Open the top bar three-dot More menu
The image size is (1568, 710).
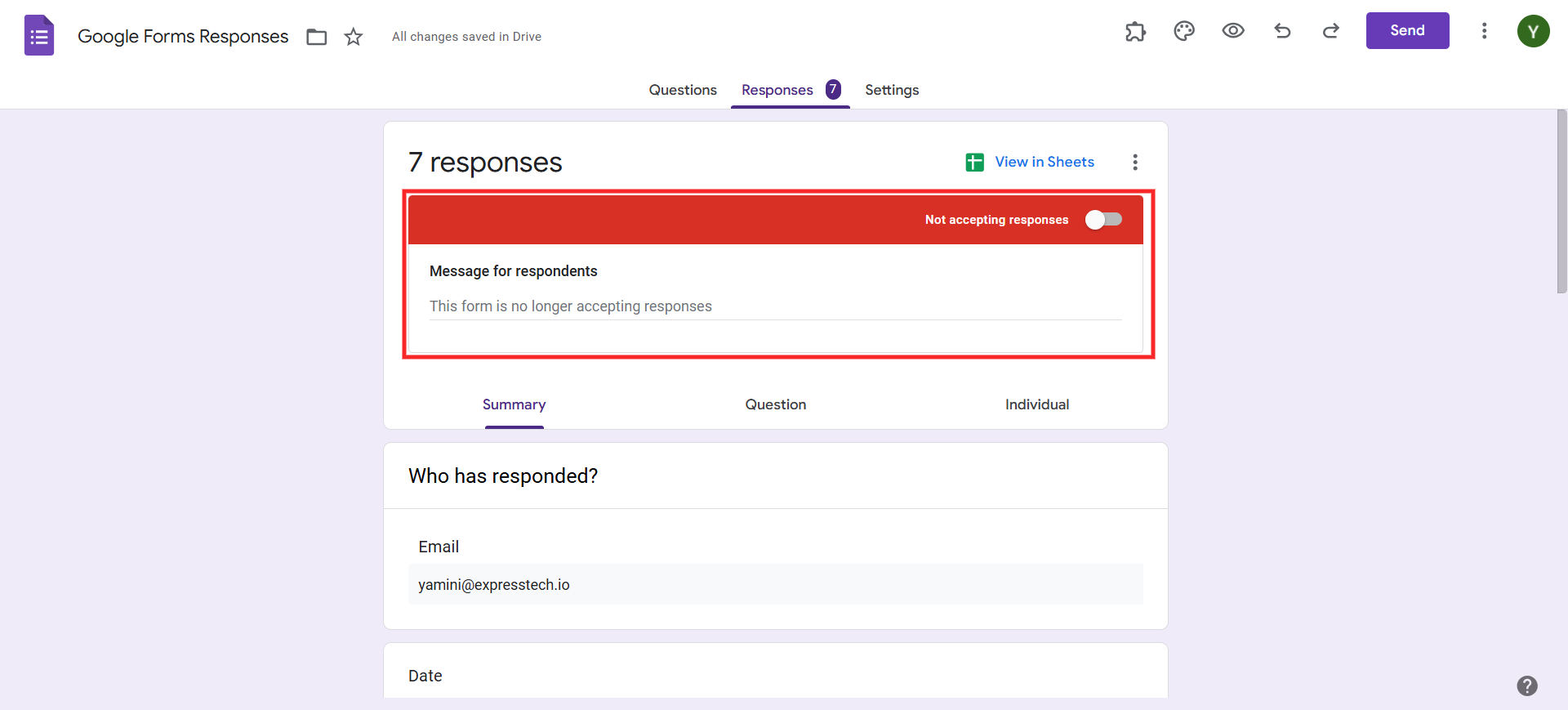click(1484, 31)
